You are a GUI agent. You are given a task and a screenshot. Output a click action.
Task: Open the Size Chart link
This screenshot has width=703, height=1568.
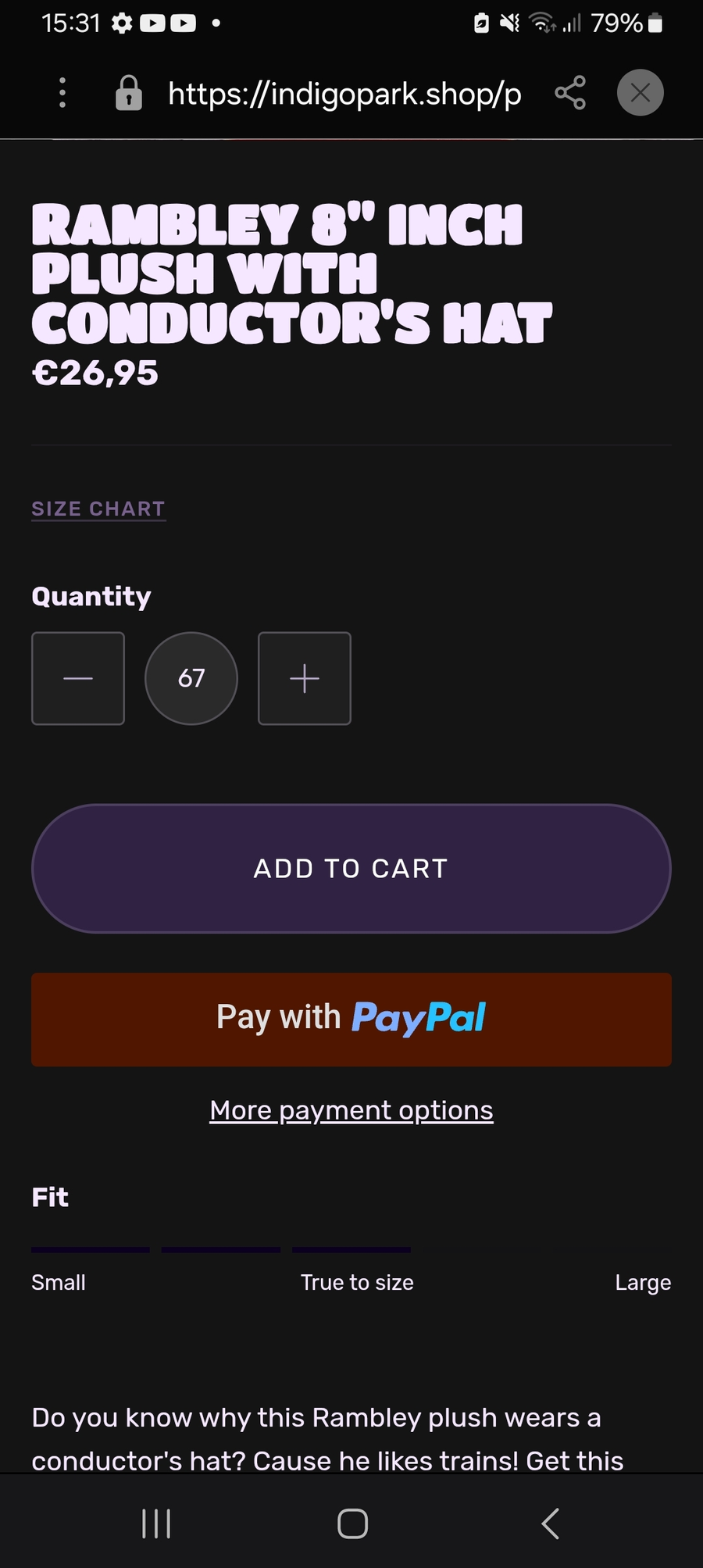(98, 509)
